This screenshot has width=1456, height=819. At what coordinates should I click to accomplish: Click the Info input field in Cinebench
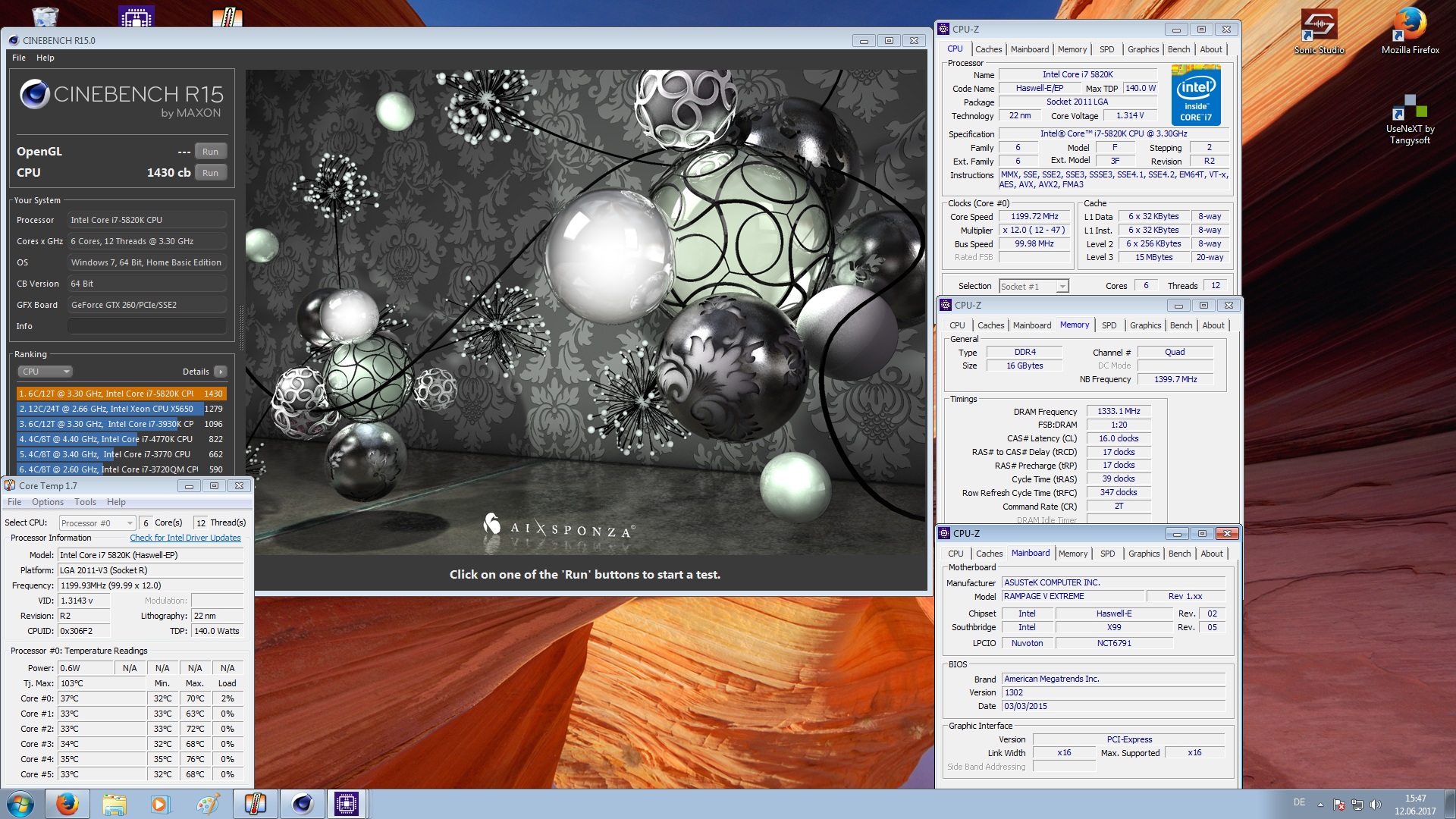(x=147, y=326)
